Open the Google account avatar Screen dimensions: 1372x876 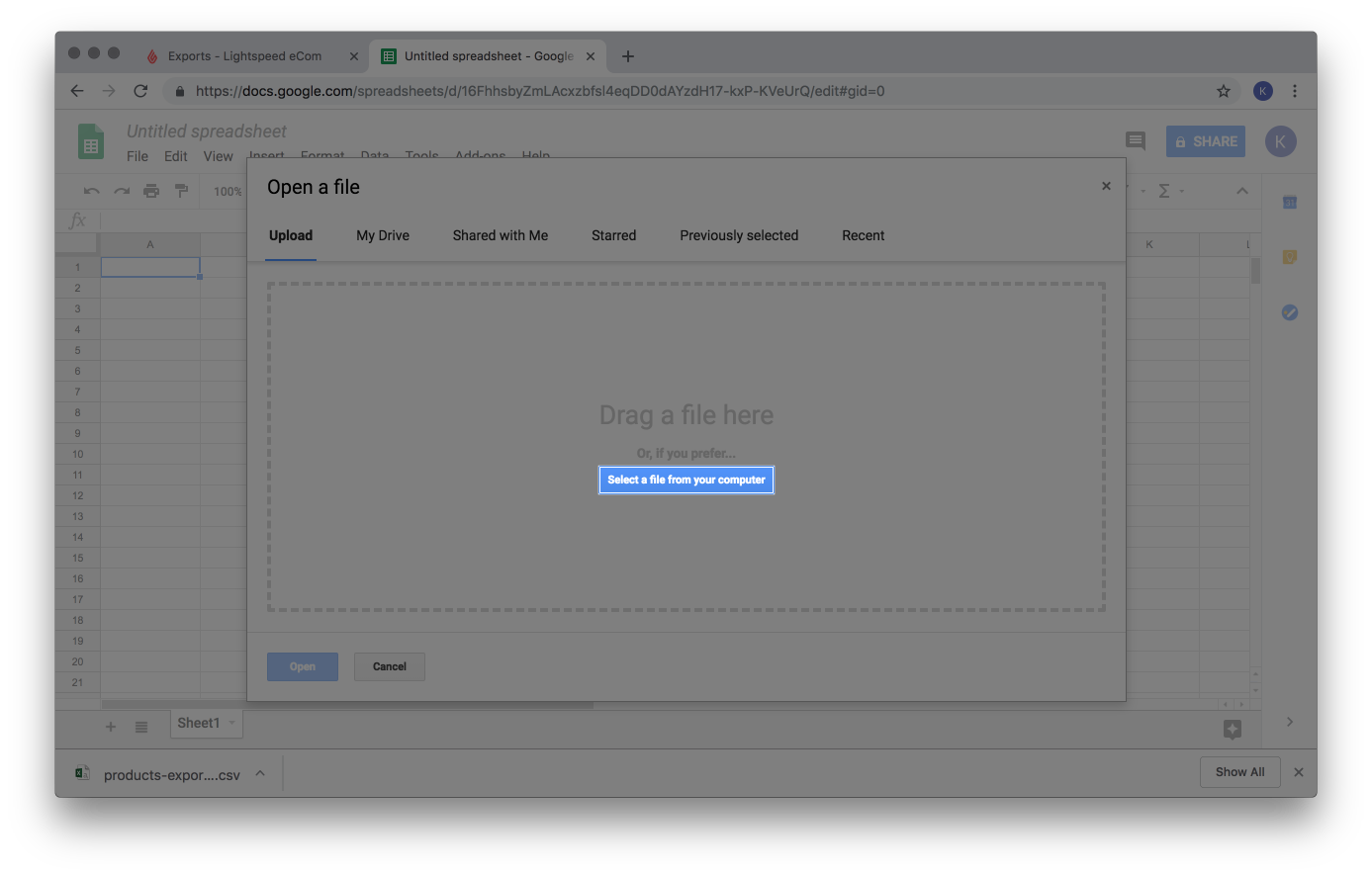coord(1280,141)
